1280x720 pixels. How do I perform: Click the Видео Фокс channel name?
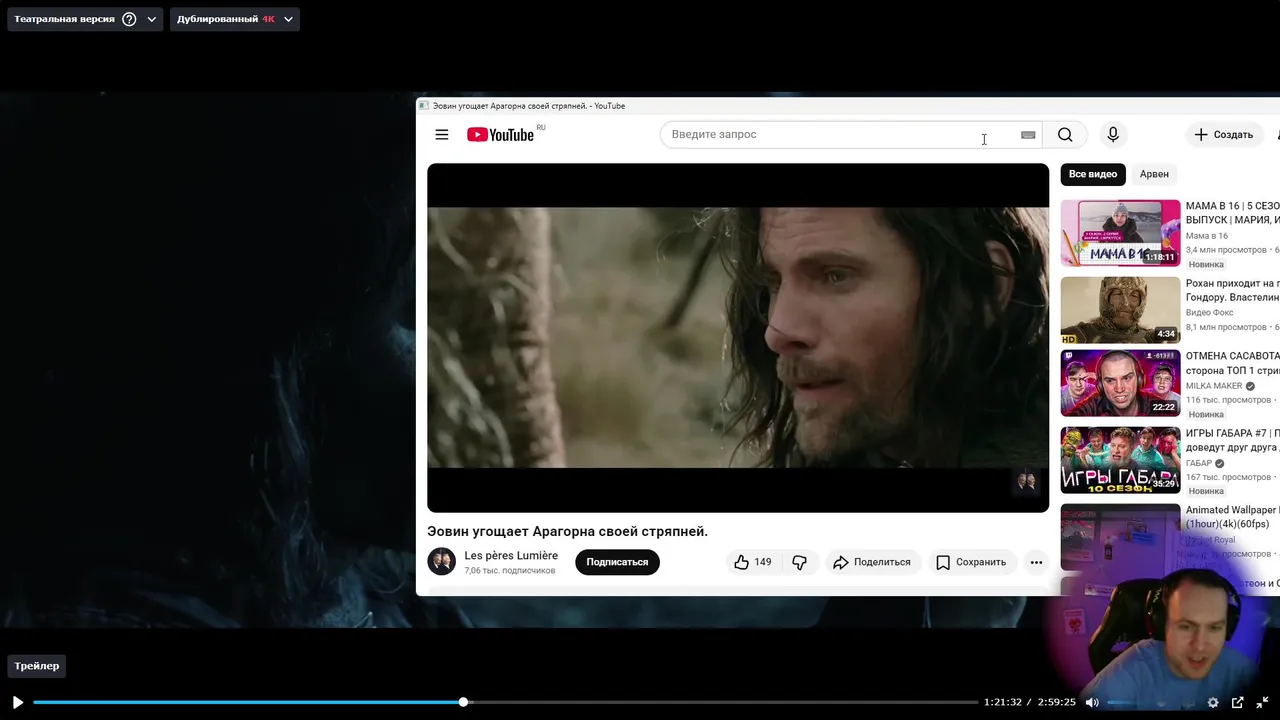point(1210,313)
